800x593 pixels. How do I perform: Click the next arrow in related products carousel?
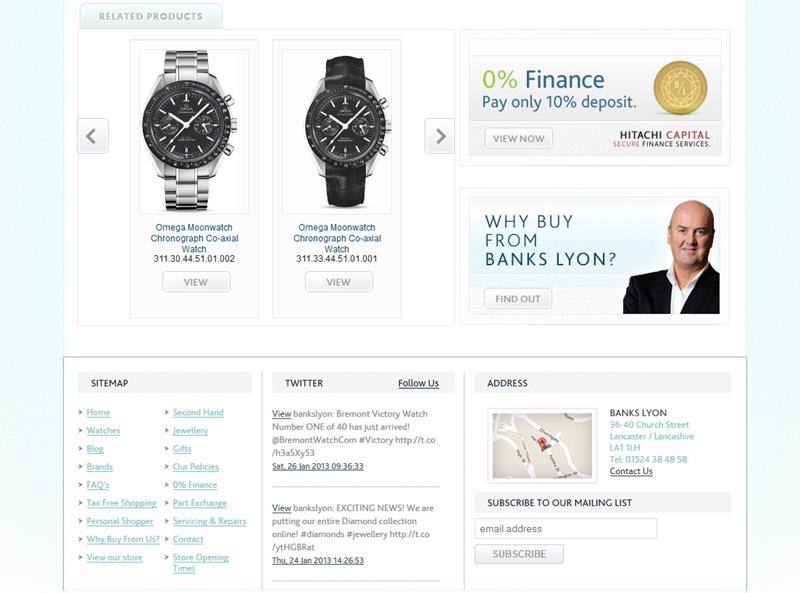pyautogui.click(x=439, y=136)
